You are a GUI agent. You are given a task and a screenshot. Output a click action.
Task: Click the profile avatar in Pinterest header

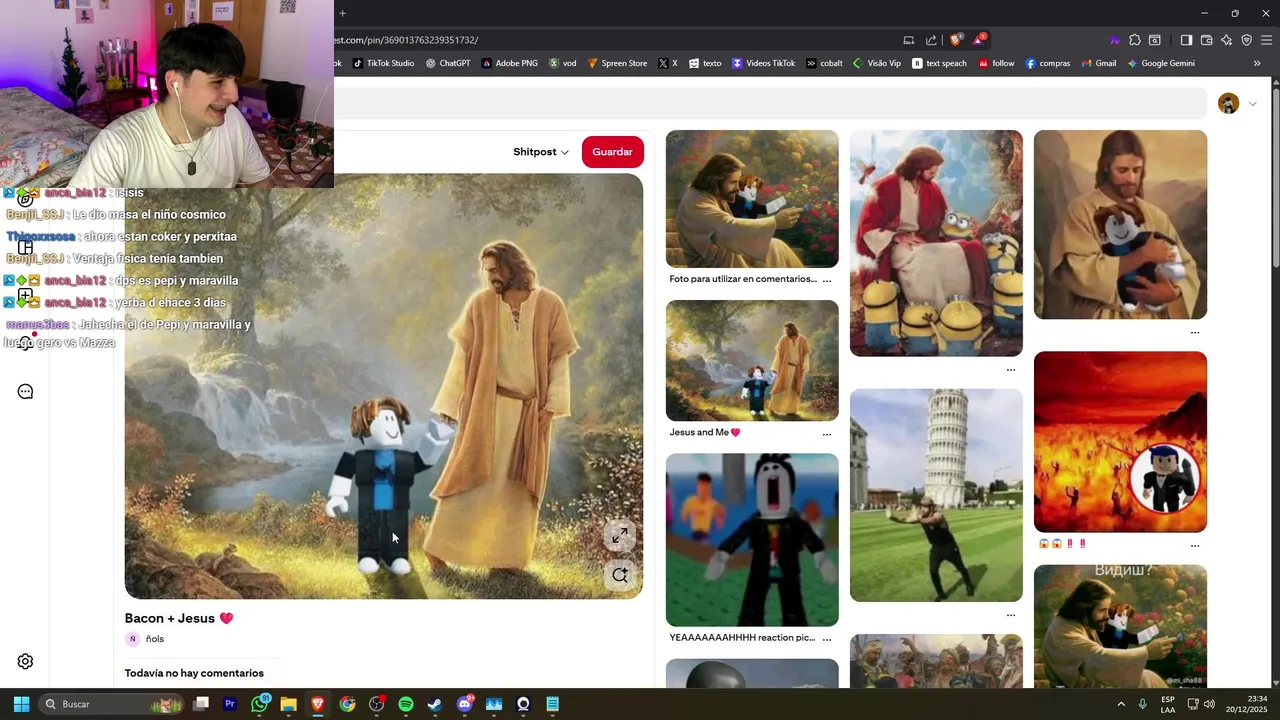coord(1229,103)
